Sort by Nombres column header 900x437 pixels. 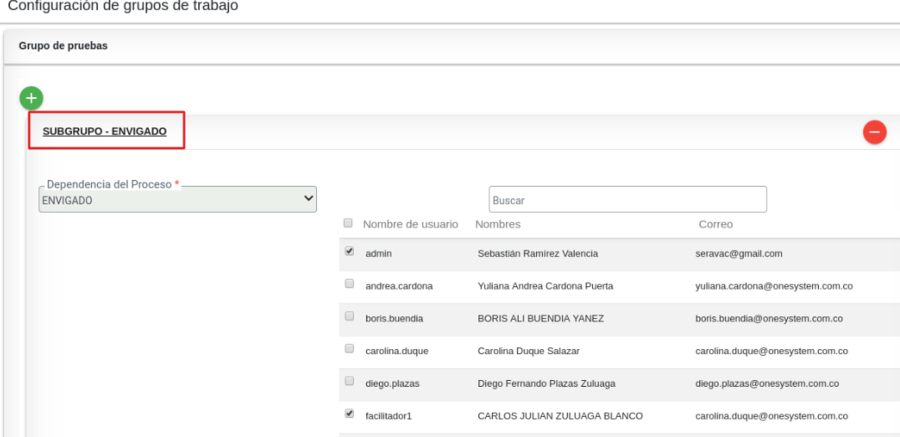tap(497, 224)
